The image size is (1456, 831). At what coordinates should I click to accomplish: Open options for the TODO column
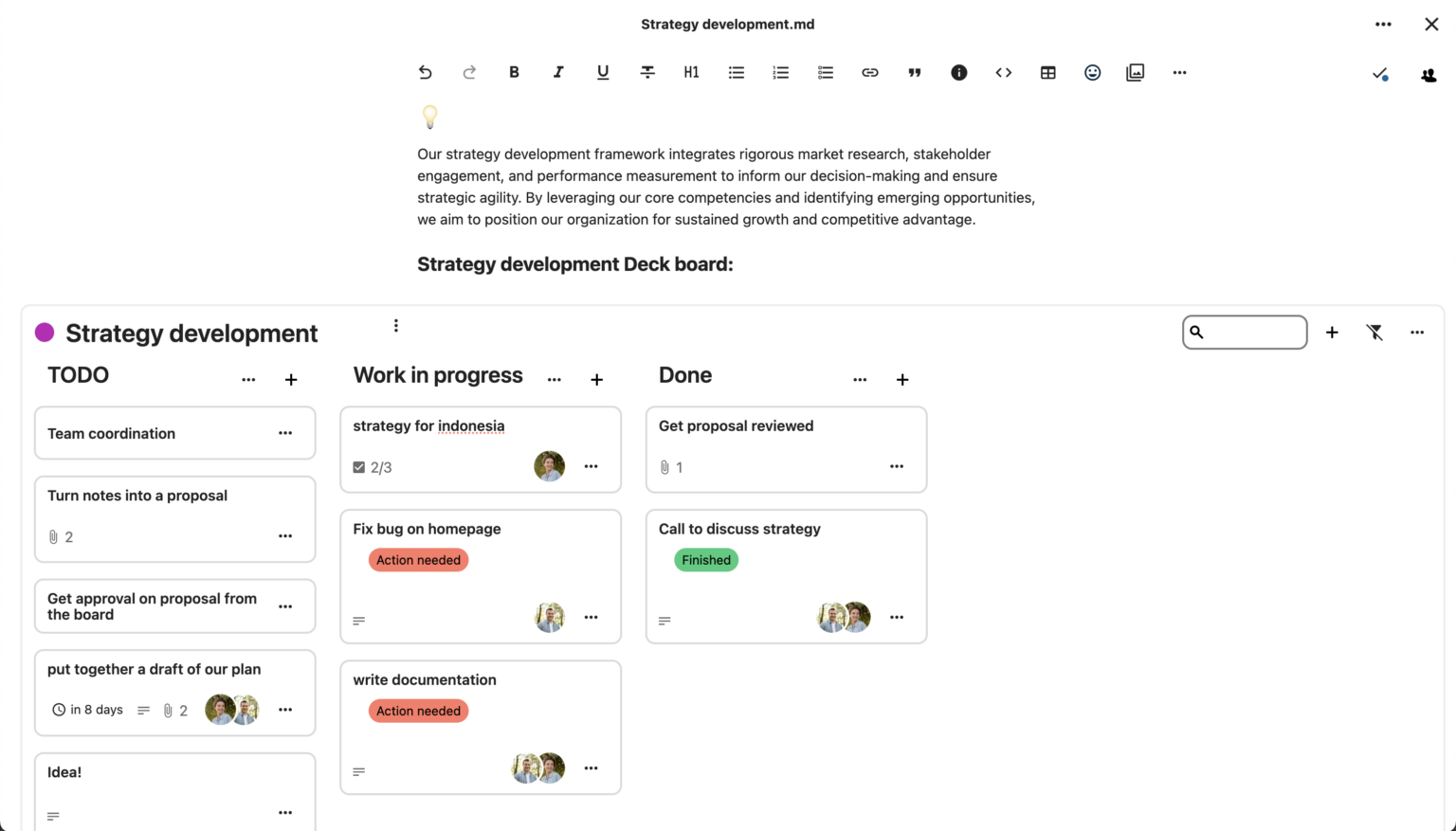[x=247, y=379]
